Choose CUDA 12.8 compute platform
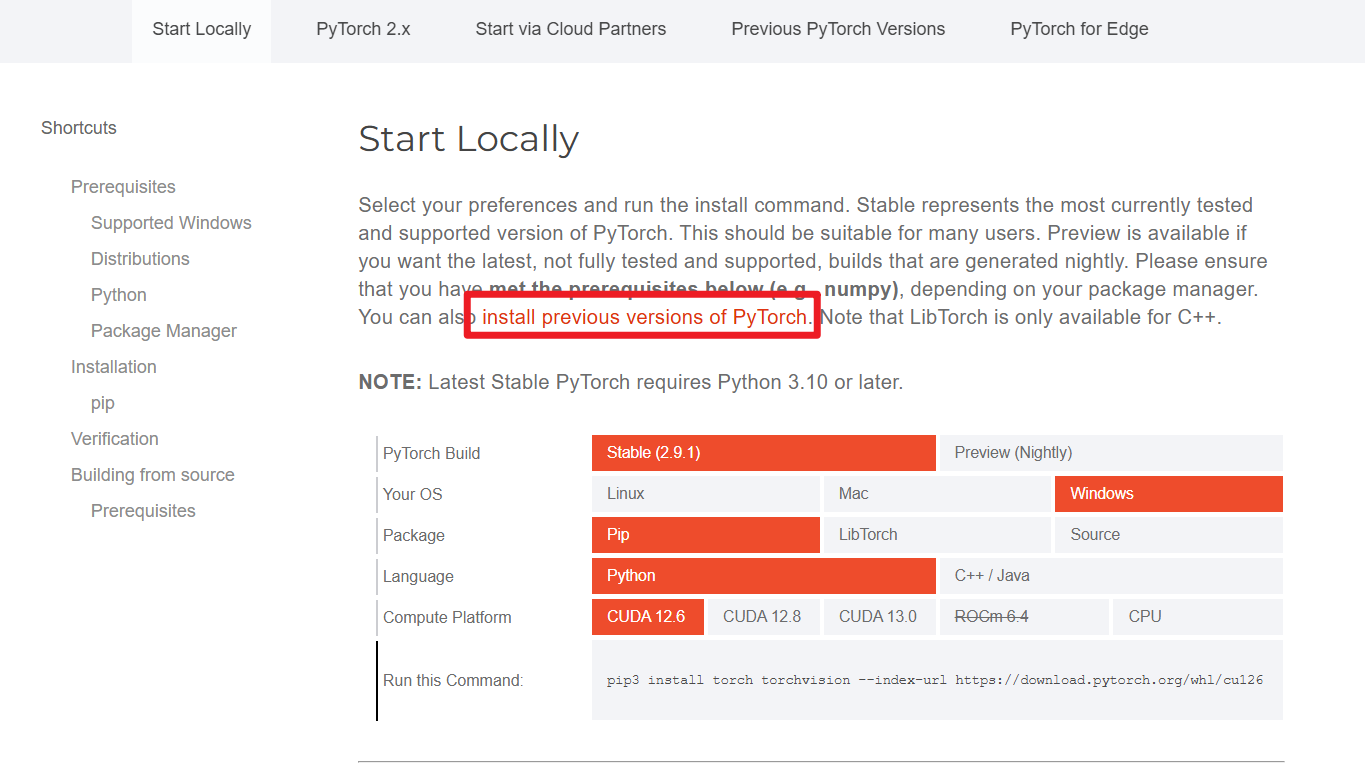The height and width of the screenshot is (765, 1365). click(764, 617)
